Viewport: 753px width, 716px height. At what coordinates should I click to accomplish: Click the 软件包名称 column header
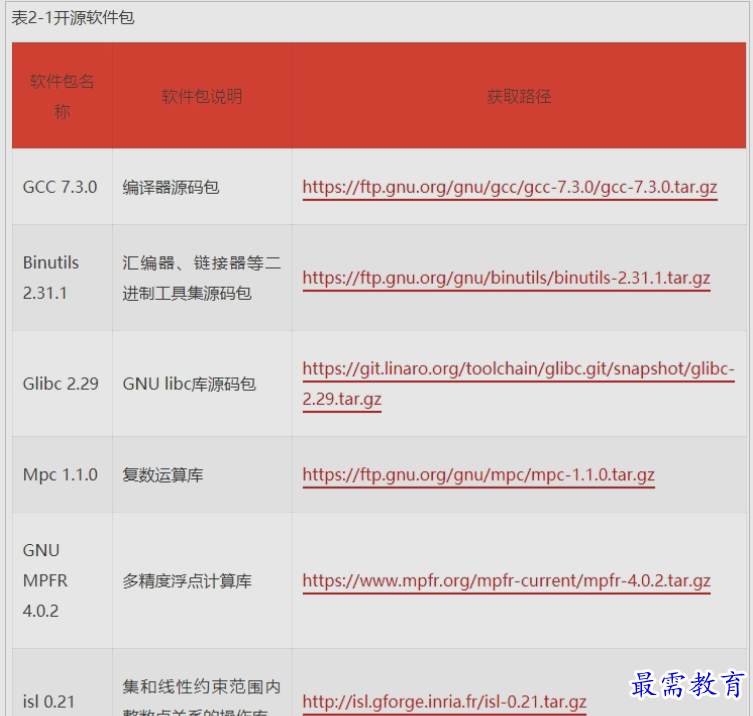62,96
